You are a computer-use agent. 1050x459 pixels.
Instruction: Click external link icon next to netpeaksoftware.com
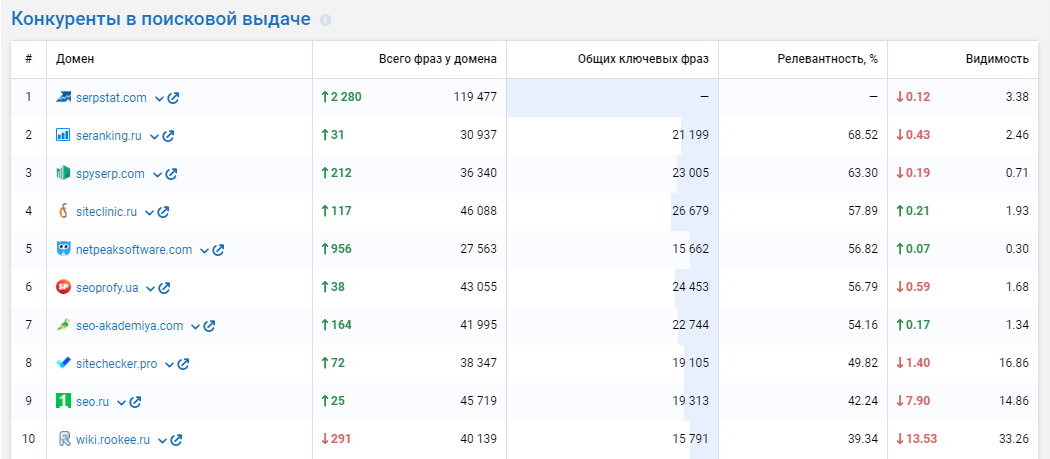[x=218, y=250]
